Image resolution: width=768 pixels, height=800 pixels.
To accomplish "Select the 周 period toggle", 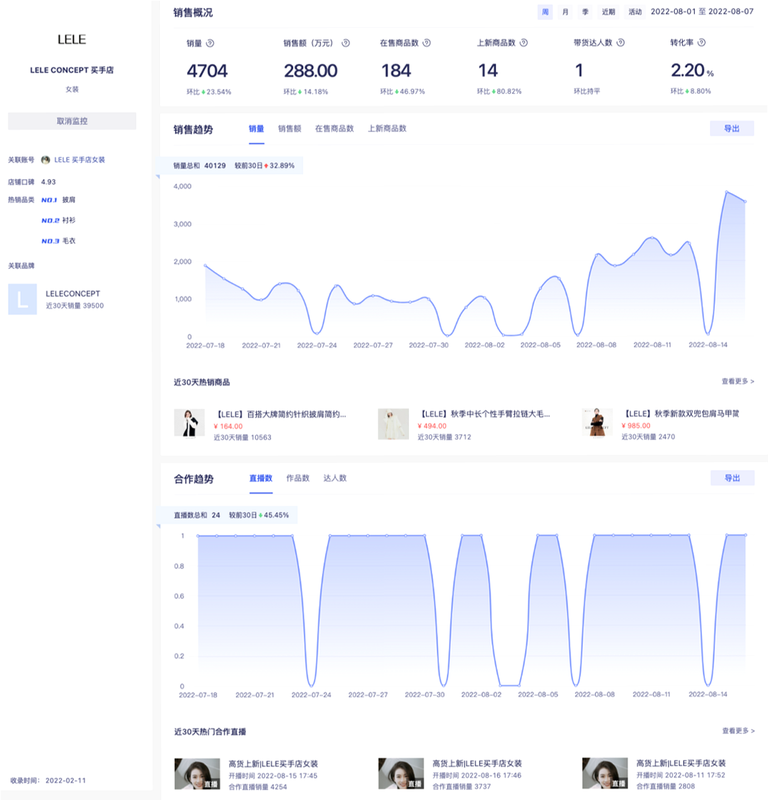I will (545, 12).
